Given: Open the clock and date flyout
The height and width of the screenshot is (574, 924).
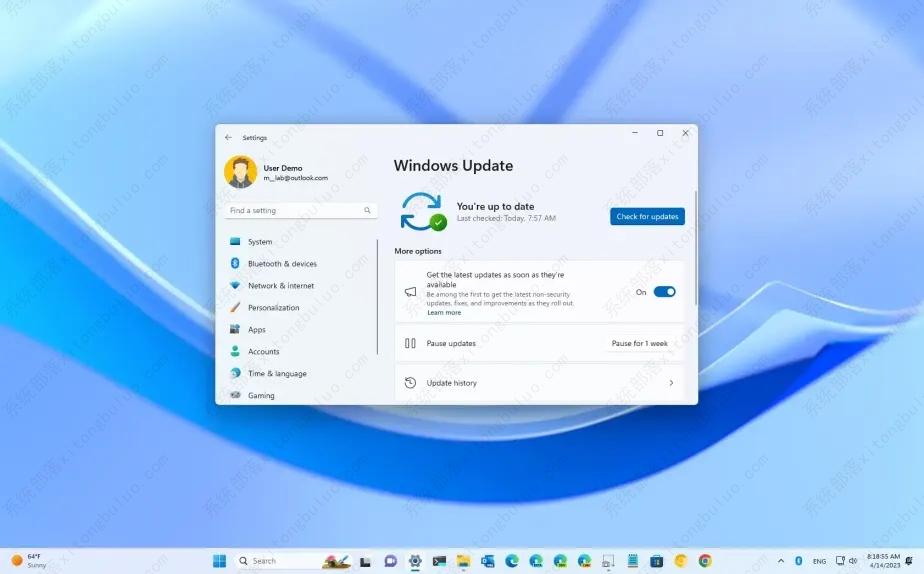Looking at the screenshot, I should [883, 560].
